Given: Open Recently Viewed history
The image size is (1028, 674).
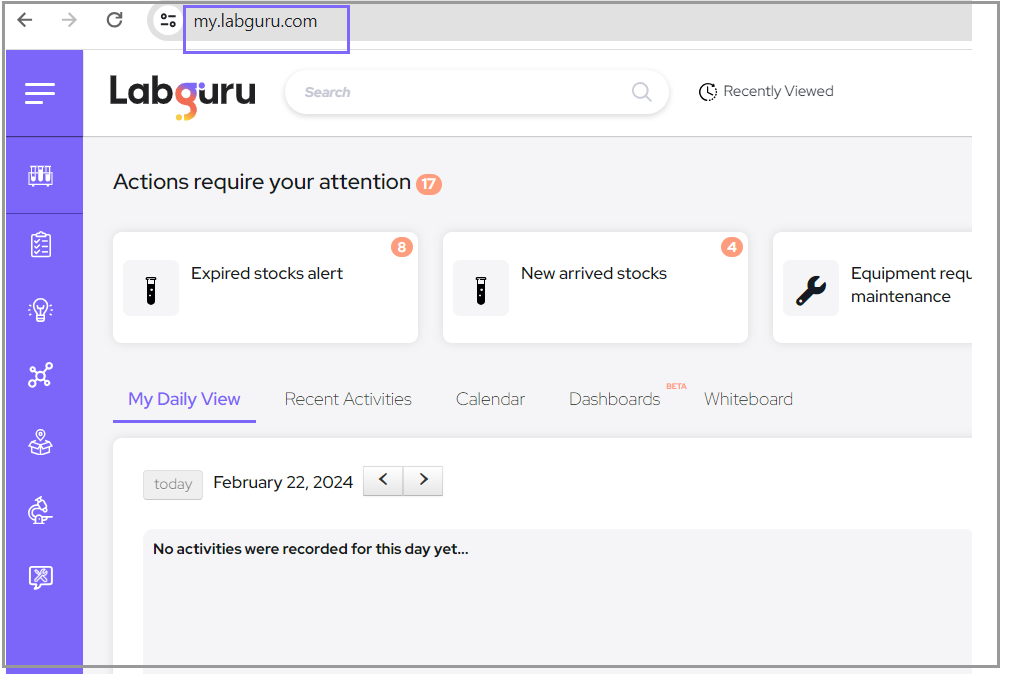Looking at the screenshot, I should tap(766, 92).
